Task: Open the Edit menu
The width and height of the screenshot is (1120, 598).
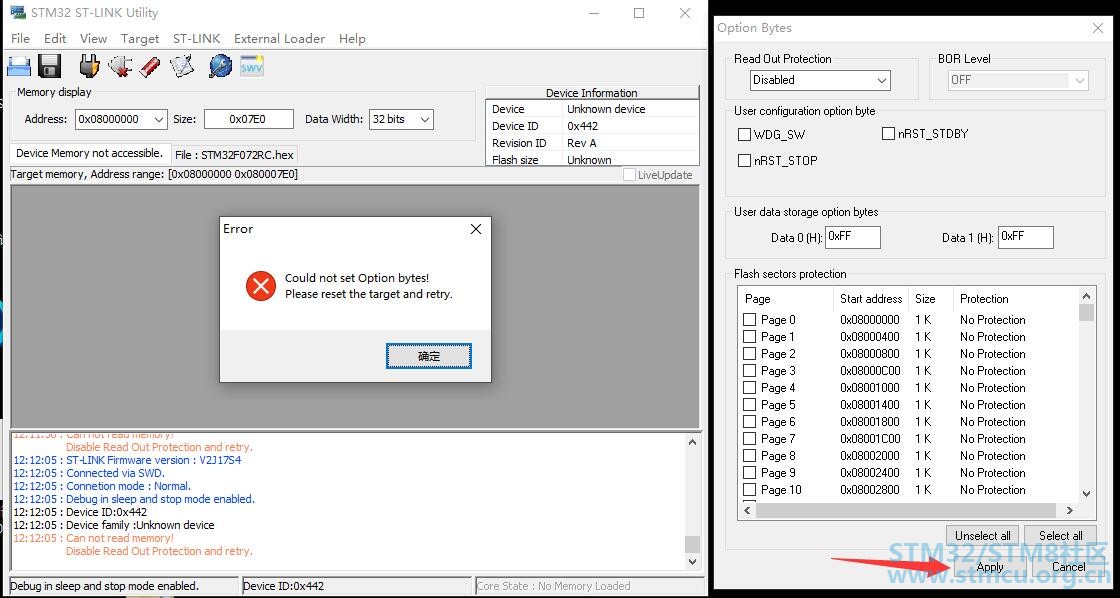Action: coord(55,39)
